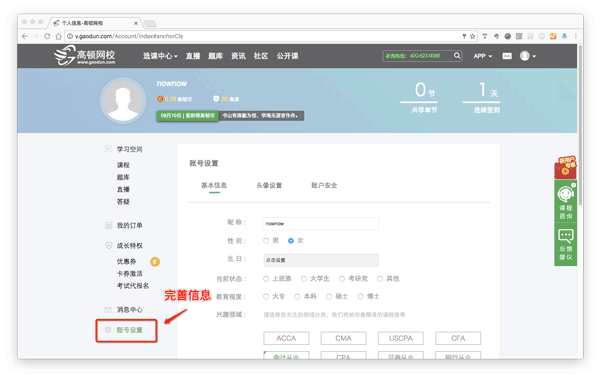The height and width of the screenshot is (379, 600).
Task: Click the browser forward arrow
Action: (36, 36)
